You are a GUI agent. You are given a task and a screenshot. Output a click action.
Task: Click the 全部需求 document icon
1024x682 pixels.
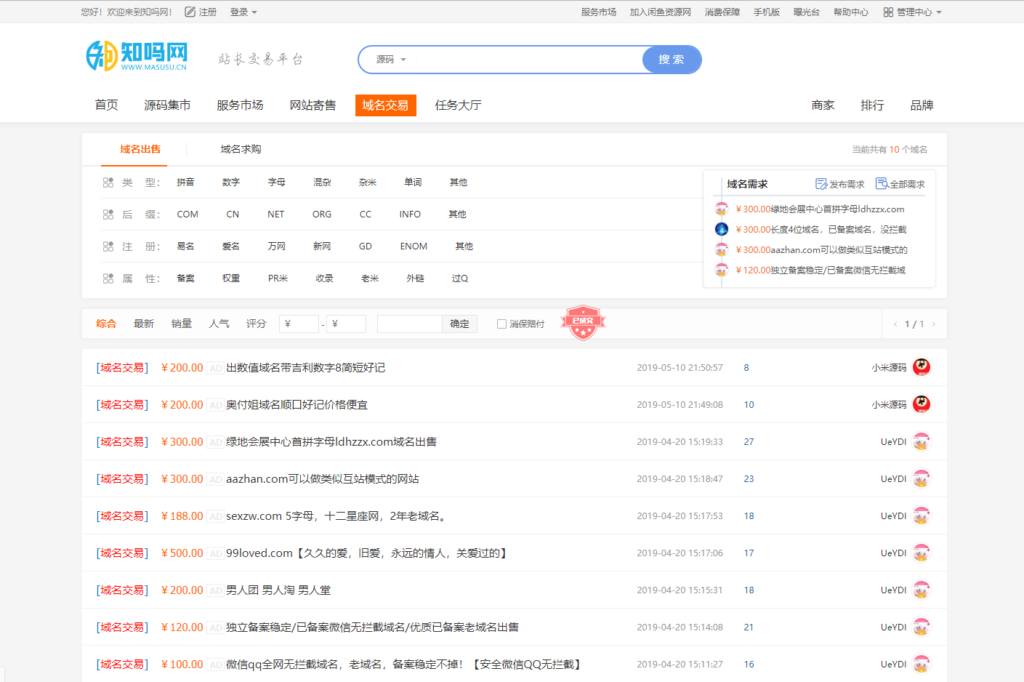881,184
